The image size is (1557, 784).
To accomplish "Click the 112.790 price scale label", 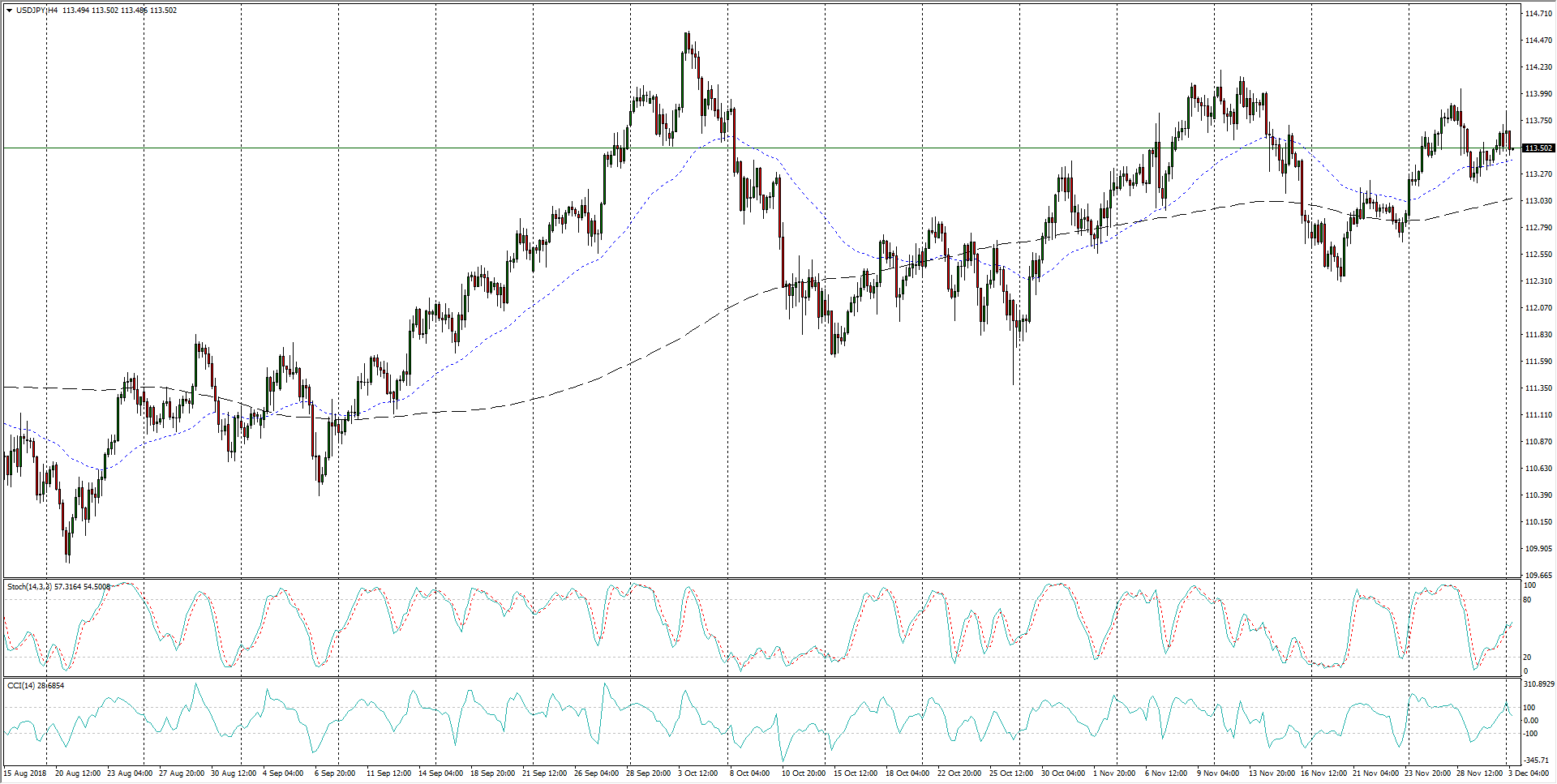I will tap(1538, 228).
